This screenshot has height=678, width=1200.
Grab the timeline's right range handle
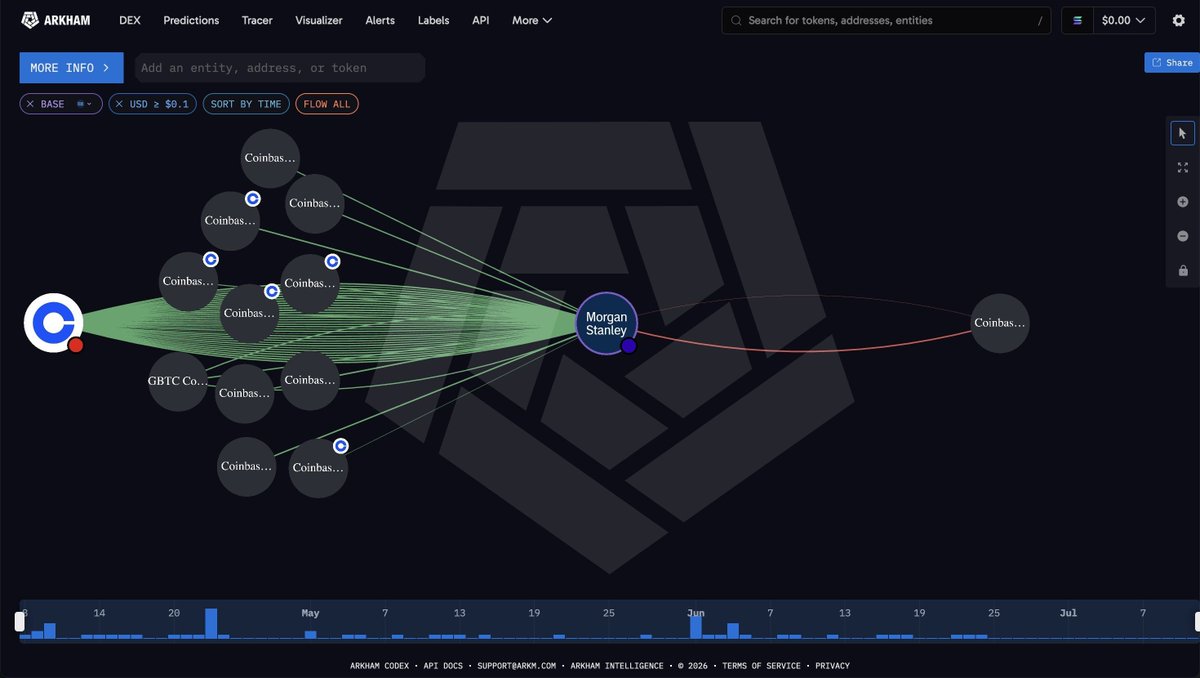[1195, 621]
